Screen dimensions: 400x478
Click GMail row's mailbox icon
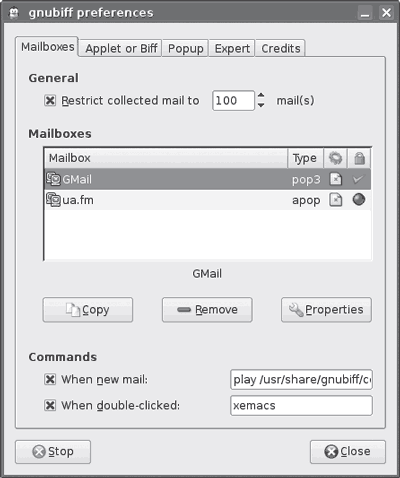click(x=53, y=179)
